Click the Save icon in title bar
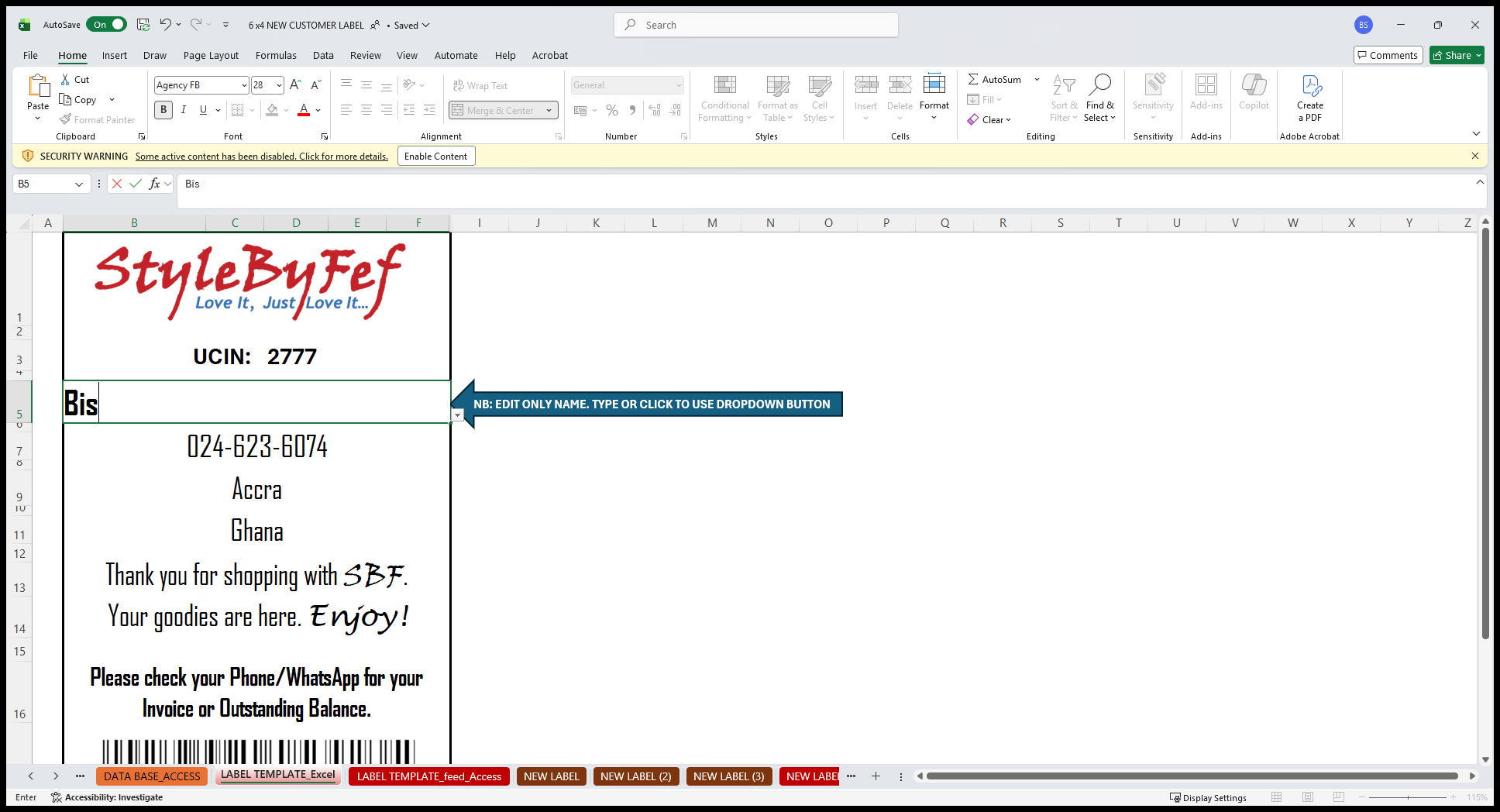This screenshot has height=812, width=1500. [143, 25]
